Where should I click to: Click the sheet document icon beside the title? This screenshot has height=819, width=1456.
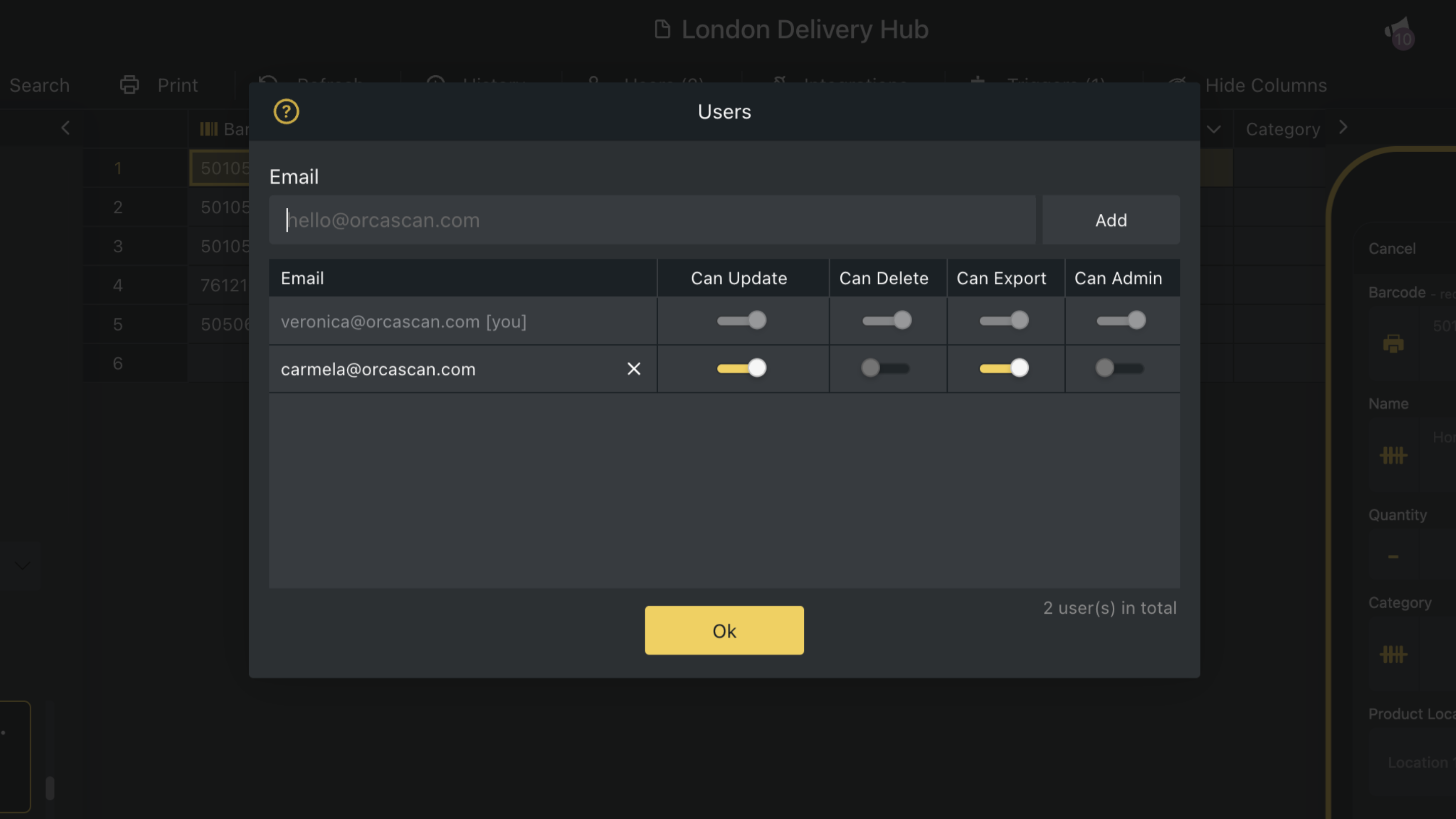662,29
